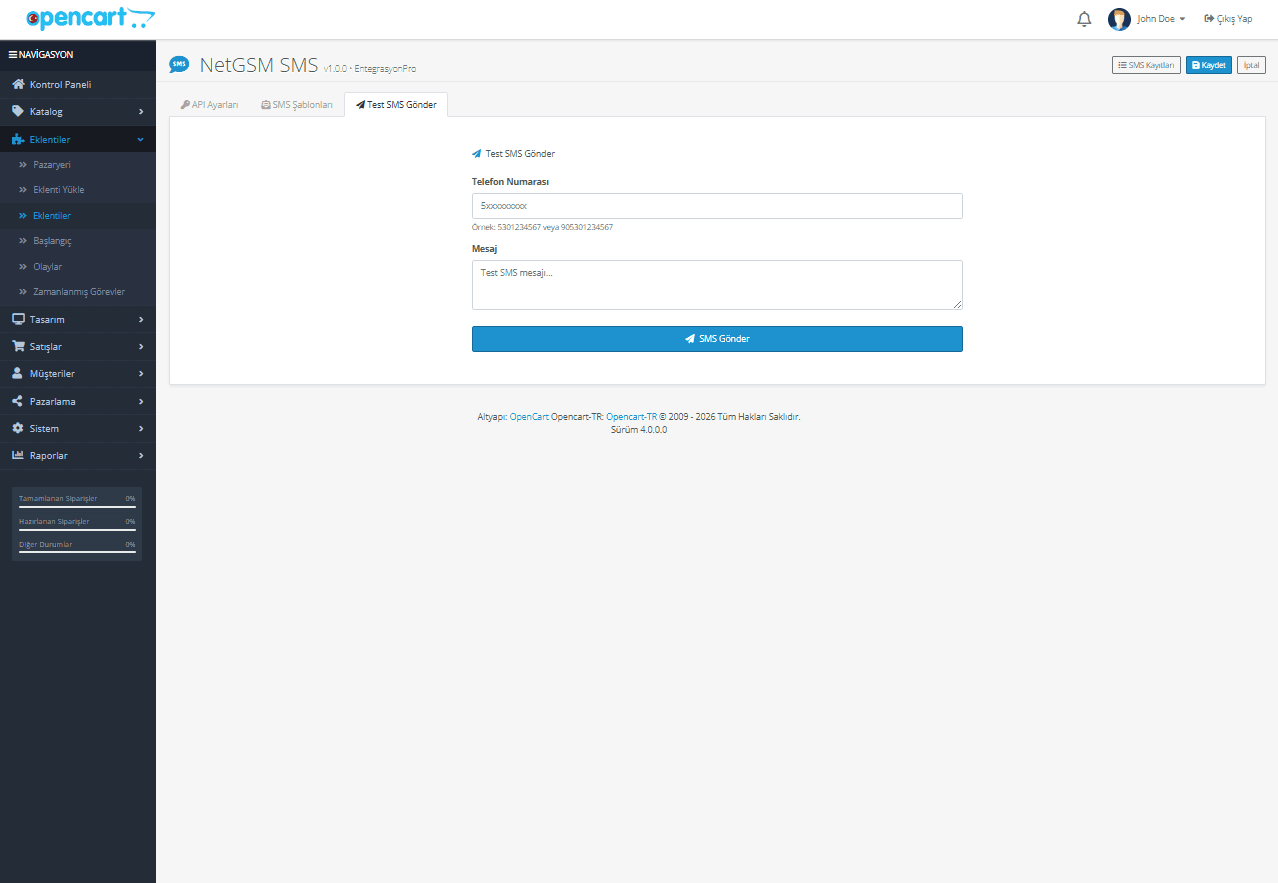Image resolution: width=1278 pixels, height=883 pixels.
Task: Collapse the Eklentiler menu chevron
Action: (x=141, y=139)
